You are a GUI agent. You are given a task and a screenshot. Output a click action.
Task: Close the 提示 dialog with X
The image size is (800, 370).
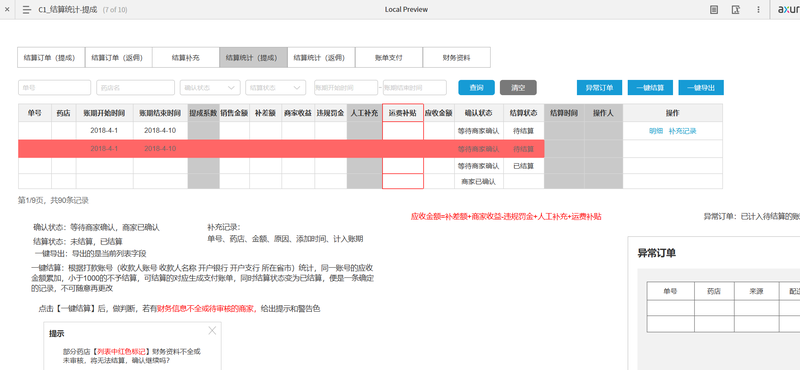tap(212, 331)
